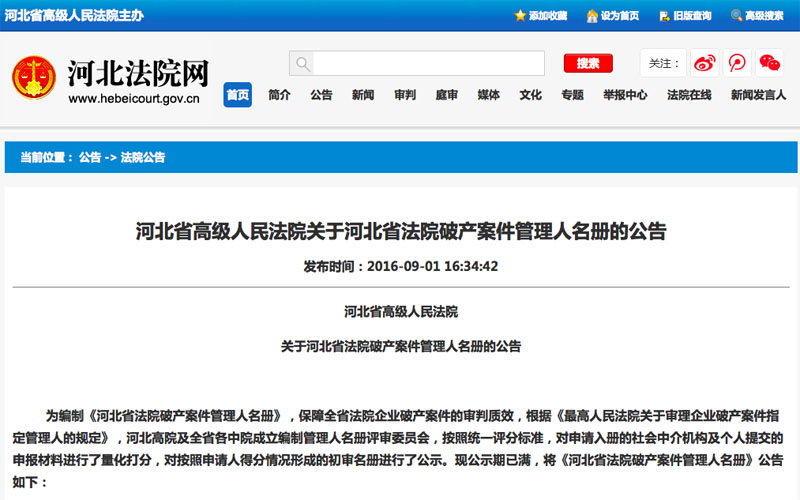The image size is (800, 500).
Task: Click the house icon beside 设为首页
Action: [x=592, y=16]
